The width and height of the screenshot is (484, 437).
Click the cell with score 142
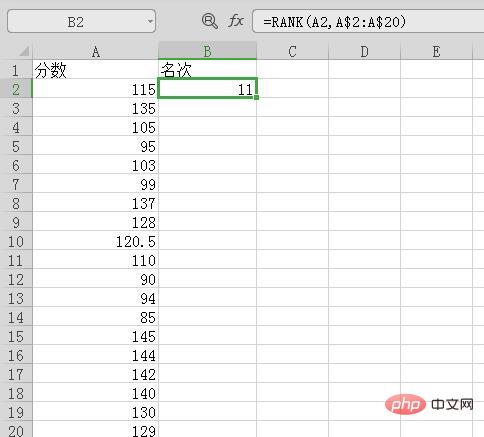click(x=95, y=374)
